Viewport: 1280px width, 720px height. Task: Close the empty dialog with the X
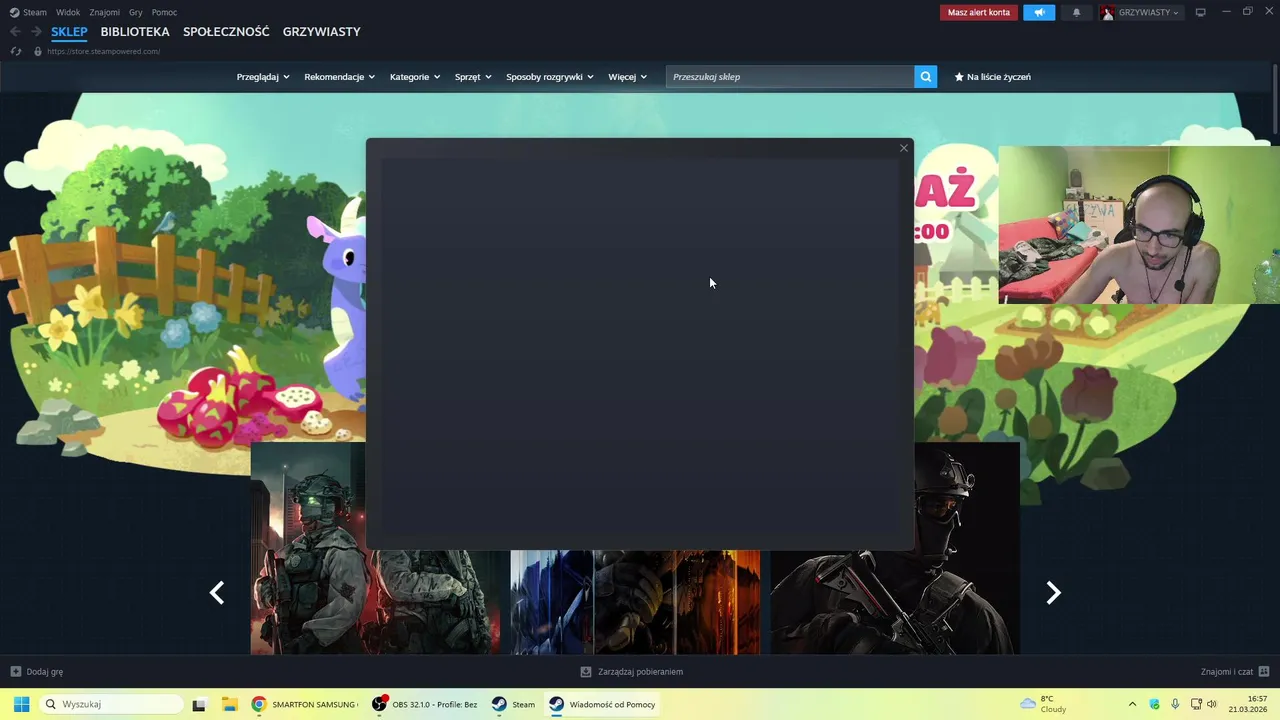[904, 148]
